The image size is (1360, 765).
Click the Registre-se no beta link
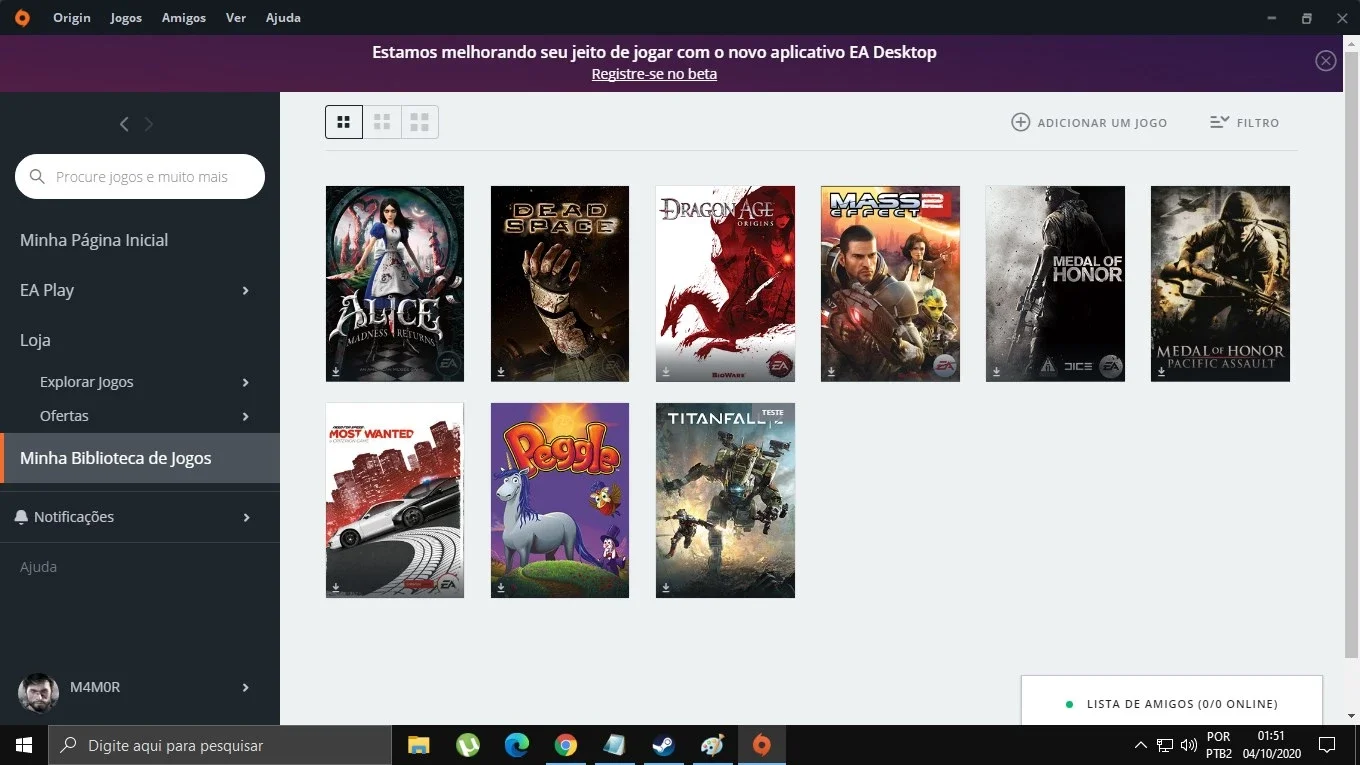pos(654,74)
